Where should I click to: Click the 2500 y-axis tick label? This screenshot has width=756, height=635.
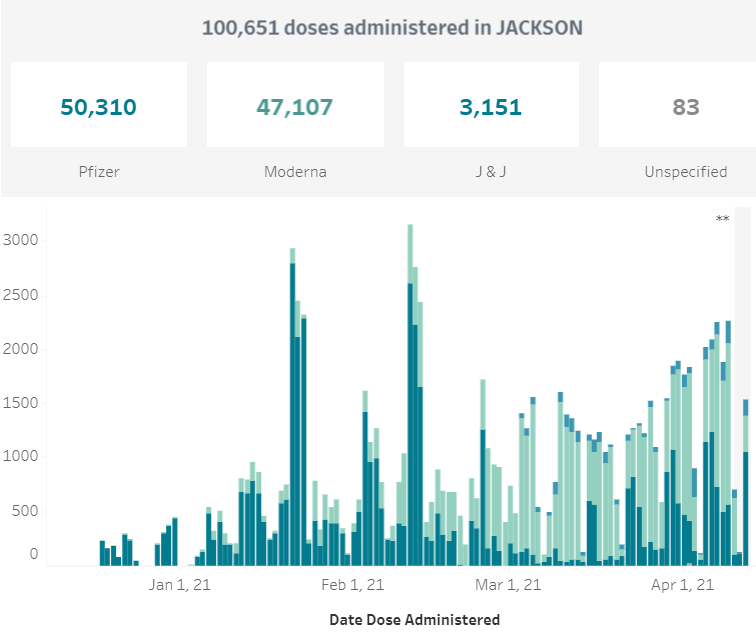pyautogui.click(x=20, y=295)
